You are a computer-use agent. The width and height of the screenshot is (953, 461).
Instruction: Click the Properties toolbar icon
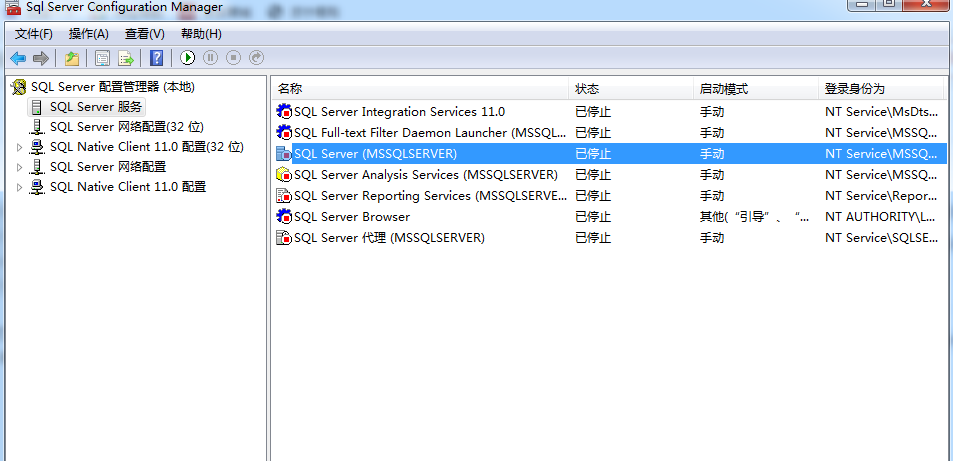pos(103,58)
